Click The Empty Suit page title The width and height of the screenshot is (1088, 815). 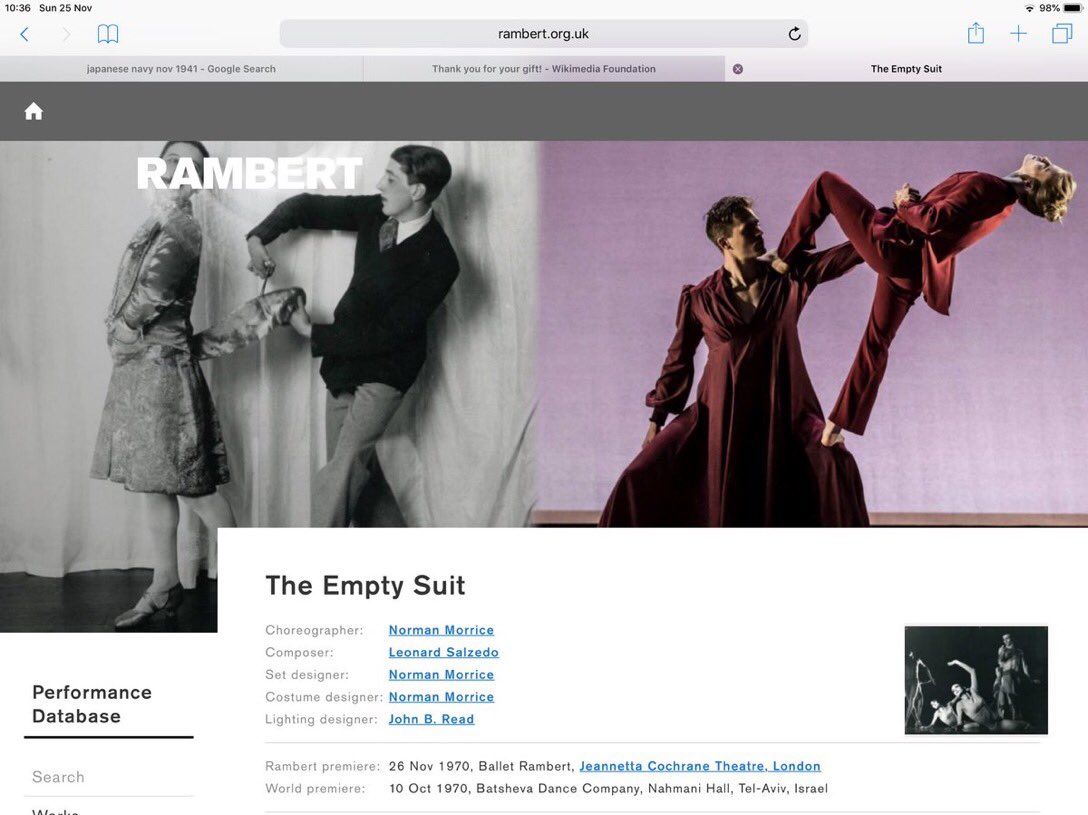pyautogui.click(x=365, y=585)
